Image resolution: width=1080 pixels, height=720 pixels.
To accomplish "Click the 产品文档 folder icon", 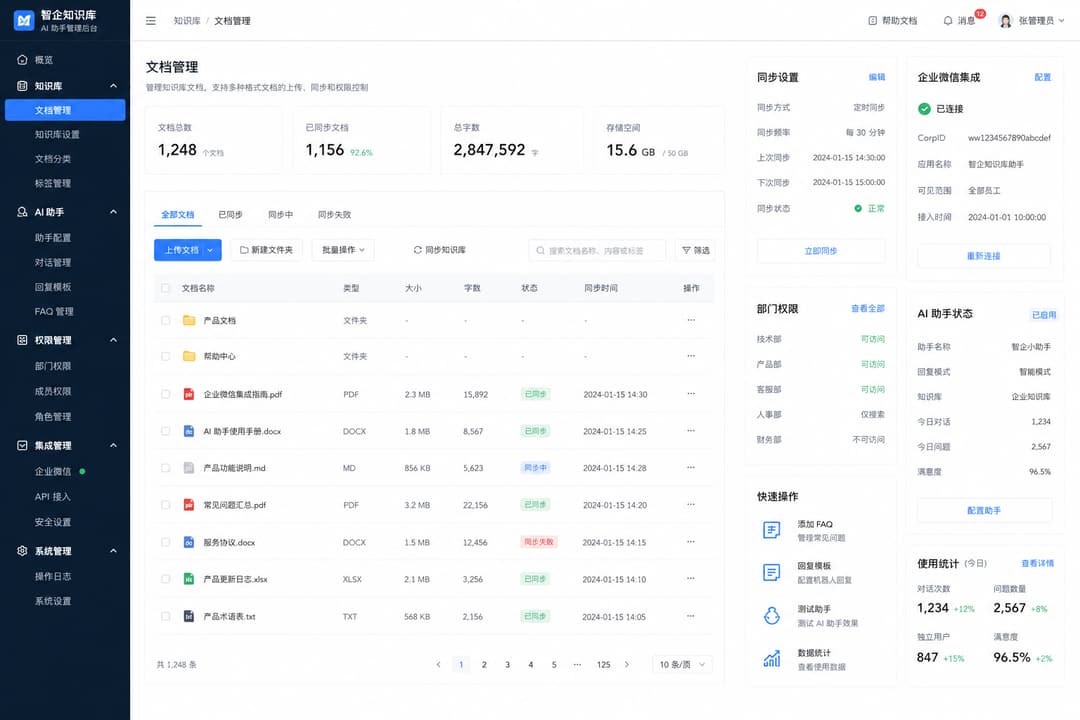I will tap(189, 320).
